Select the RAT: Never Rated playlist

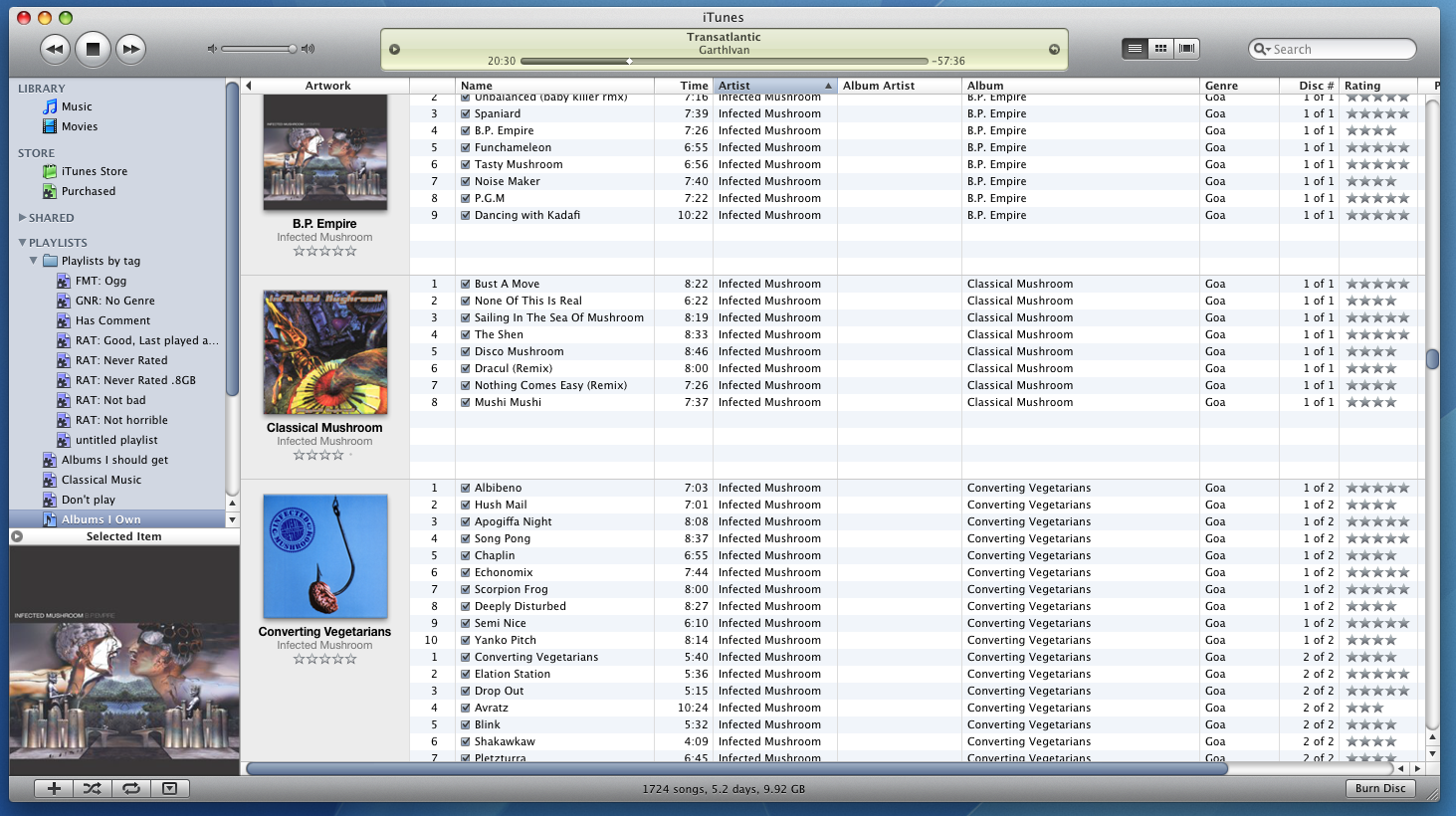coord(121,360)
